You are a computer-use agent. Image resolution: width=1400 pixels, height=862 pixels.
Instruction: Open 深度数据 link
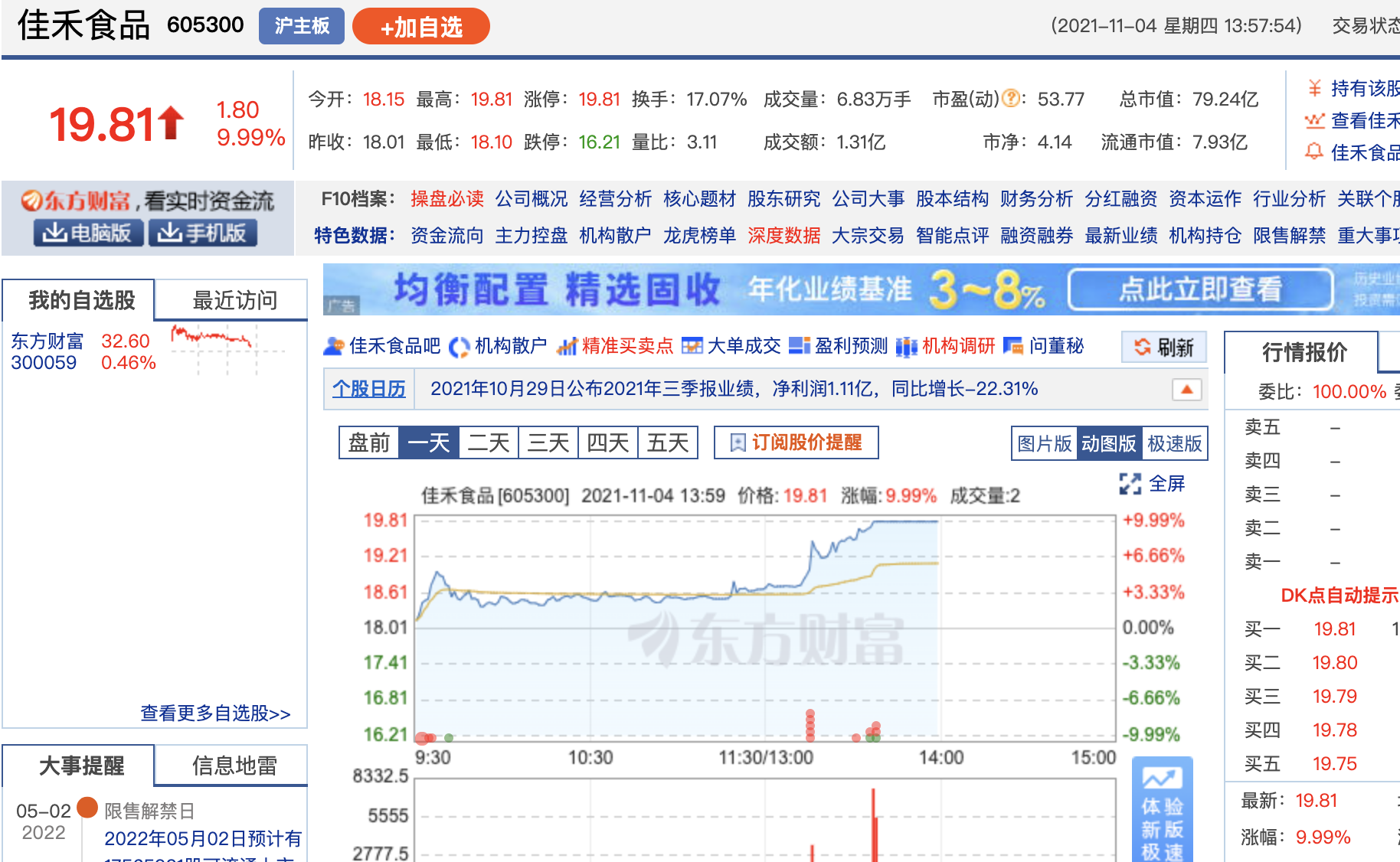[784, 235]
